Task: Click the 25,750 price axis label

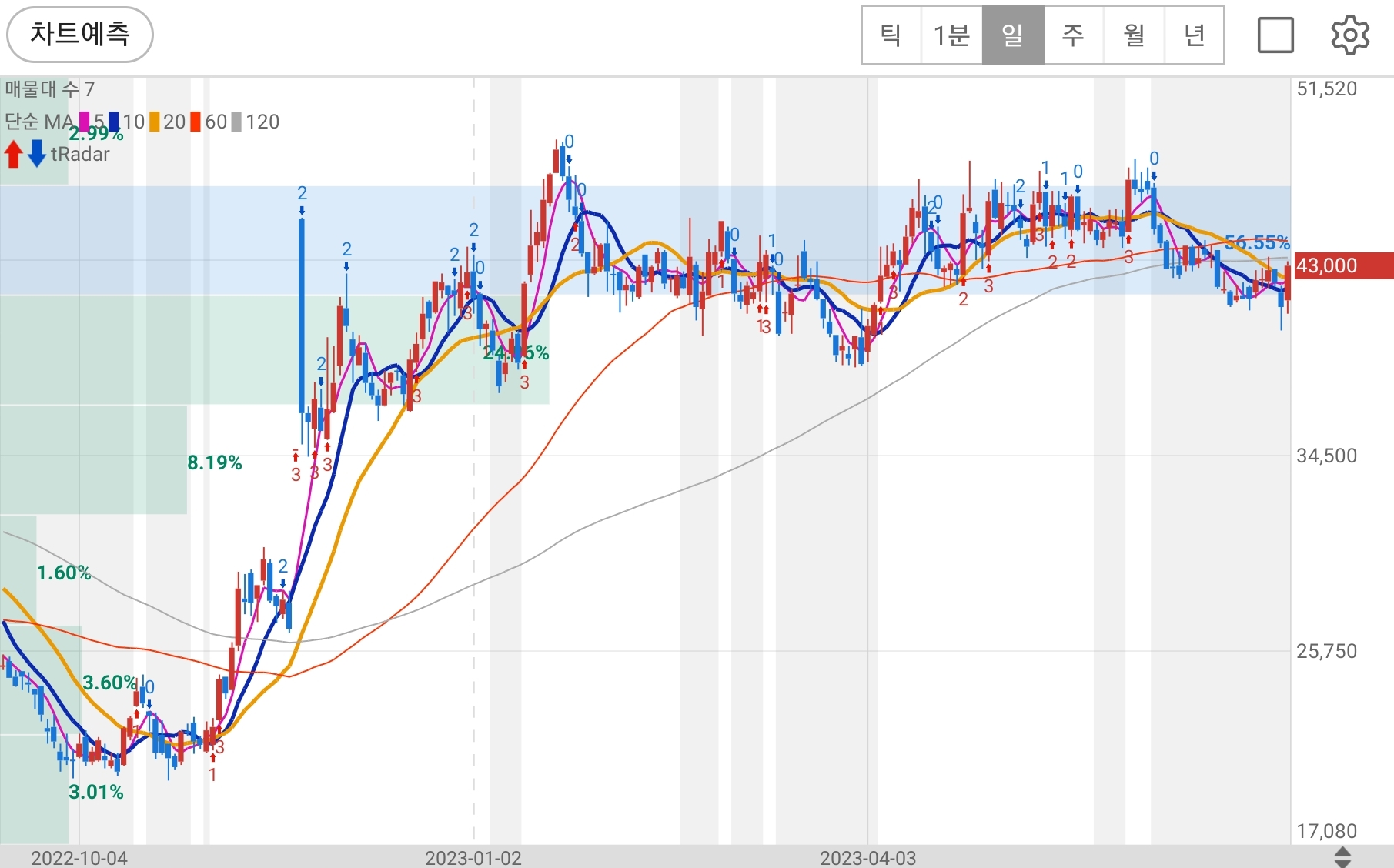Action: click(x=1327, y=651)
